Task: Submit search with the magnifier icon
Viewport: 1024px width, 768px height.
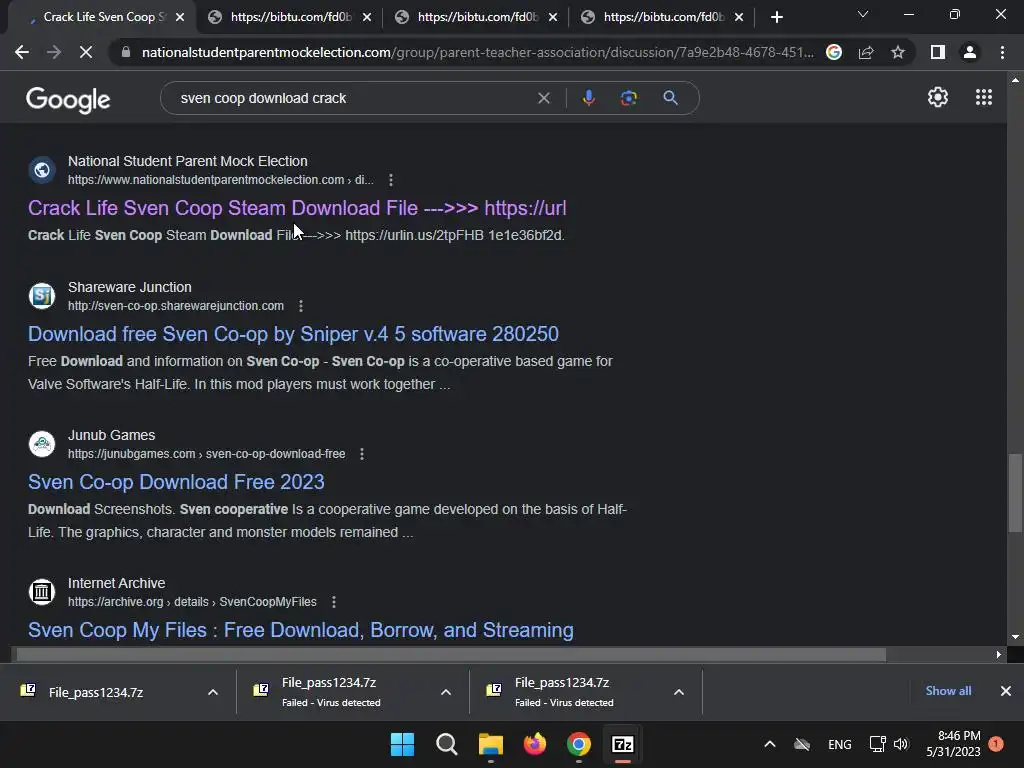Action: pyautogui.click(x=670, y=98)
